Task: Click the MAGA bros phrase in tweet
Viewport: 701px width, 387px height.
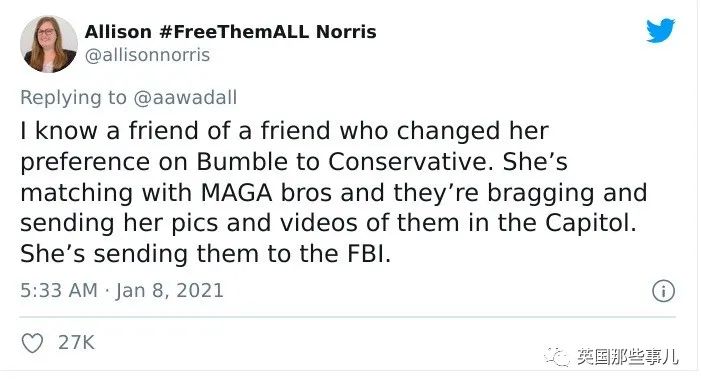Action: [266, 193]
